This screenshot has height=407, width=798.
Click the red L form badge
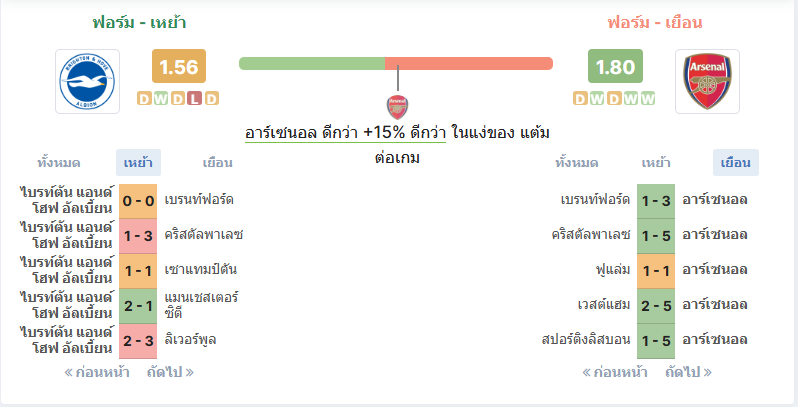tap(194, 98)
